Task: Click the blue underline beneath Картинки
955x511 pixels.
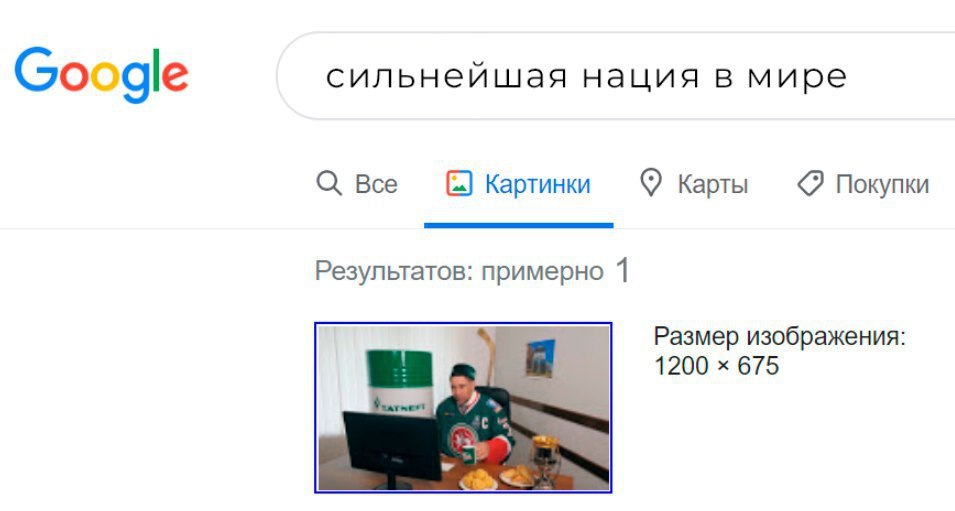Action: pos(519,225)
